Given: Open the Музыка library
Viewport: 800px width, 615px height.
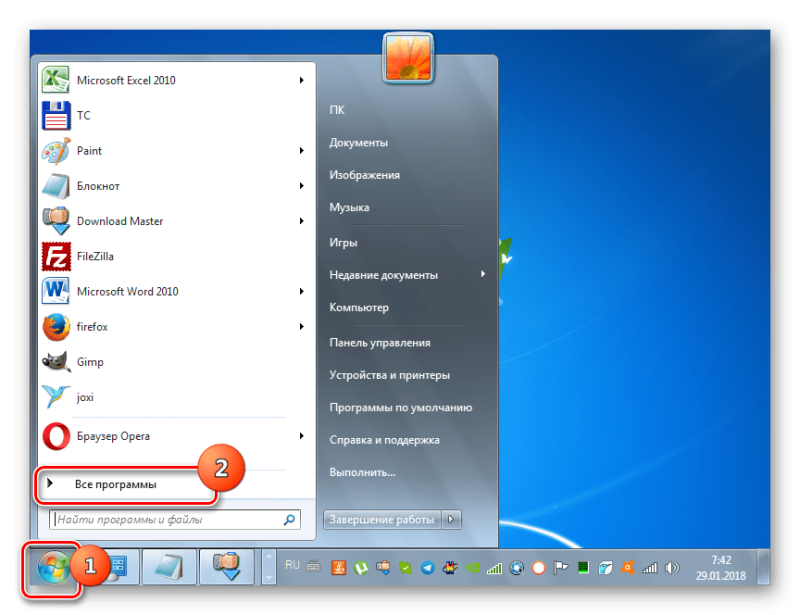Looking at the screenshot, I should point(349,207).
